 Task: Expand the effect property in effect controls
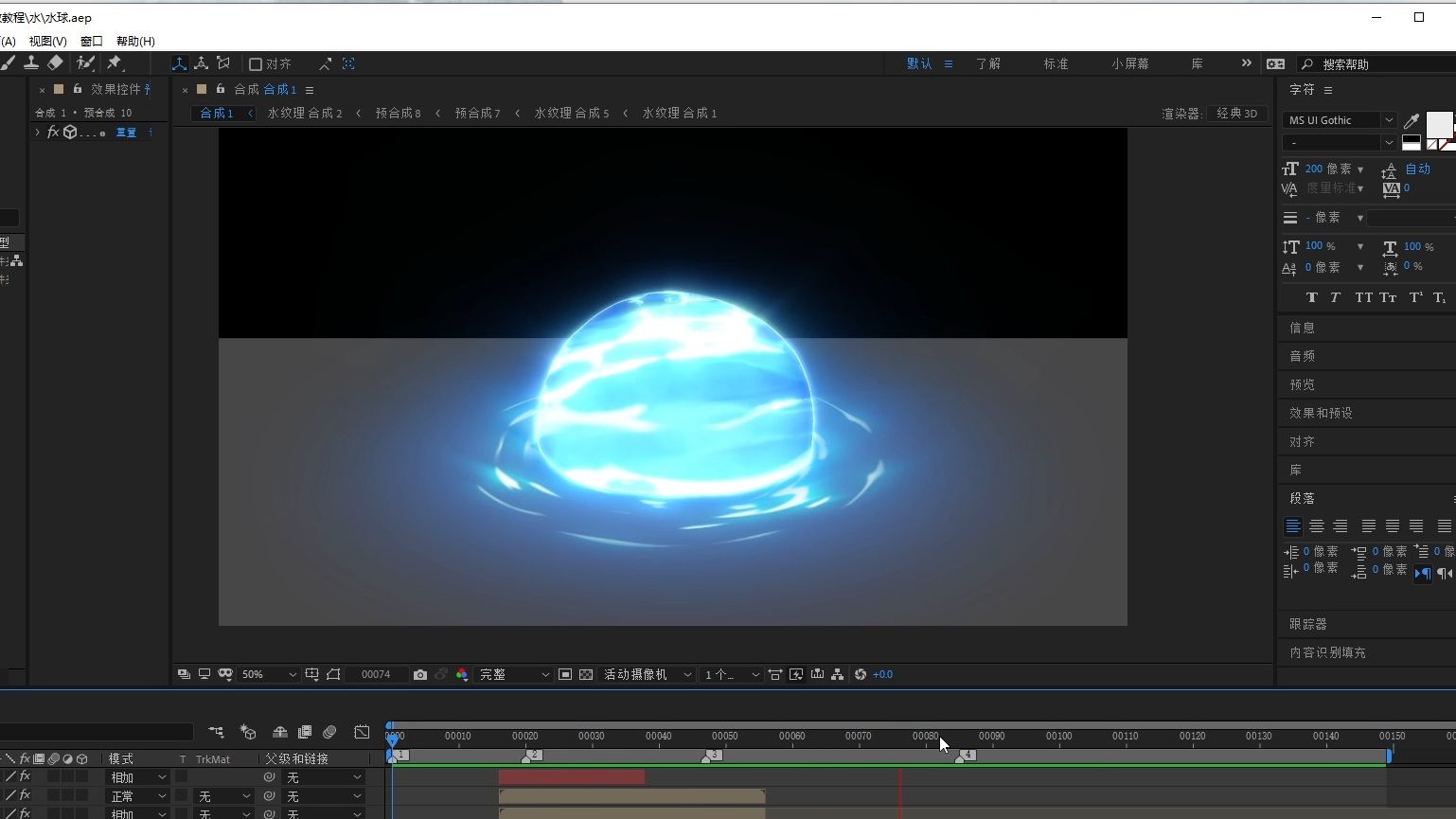(x=38, y=133)
